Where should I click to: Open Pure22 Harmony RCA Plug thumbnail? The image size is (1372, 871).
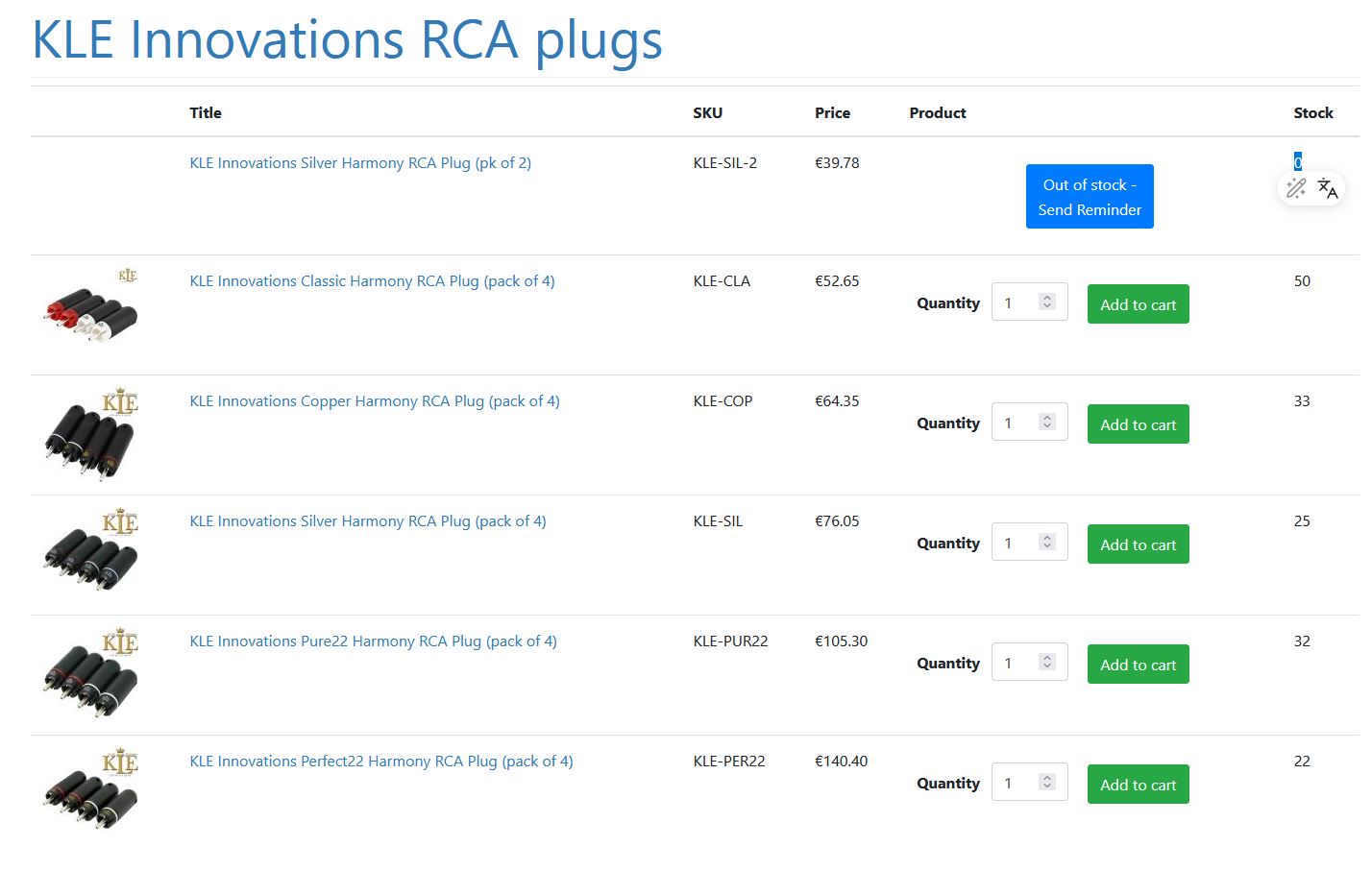point(91,673)
